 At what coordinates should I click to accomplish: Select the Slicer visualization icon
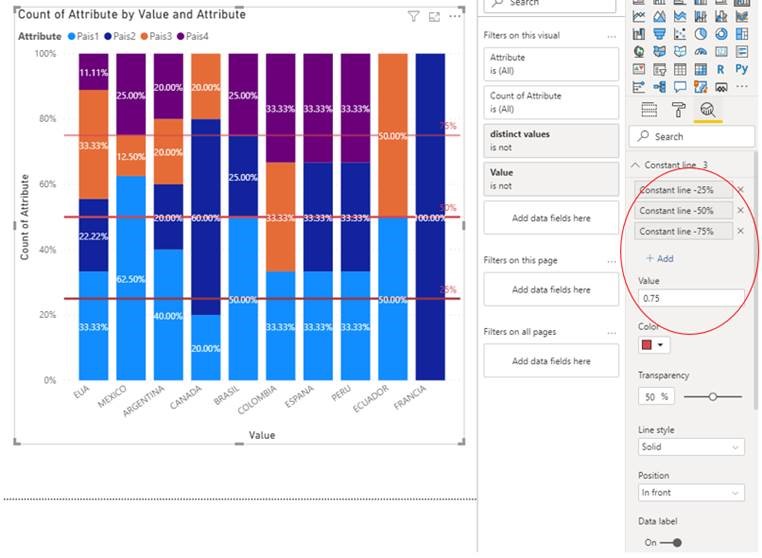[x=659, y=70]
